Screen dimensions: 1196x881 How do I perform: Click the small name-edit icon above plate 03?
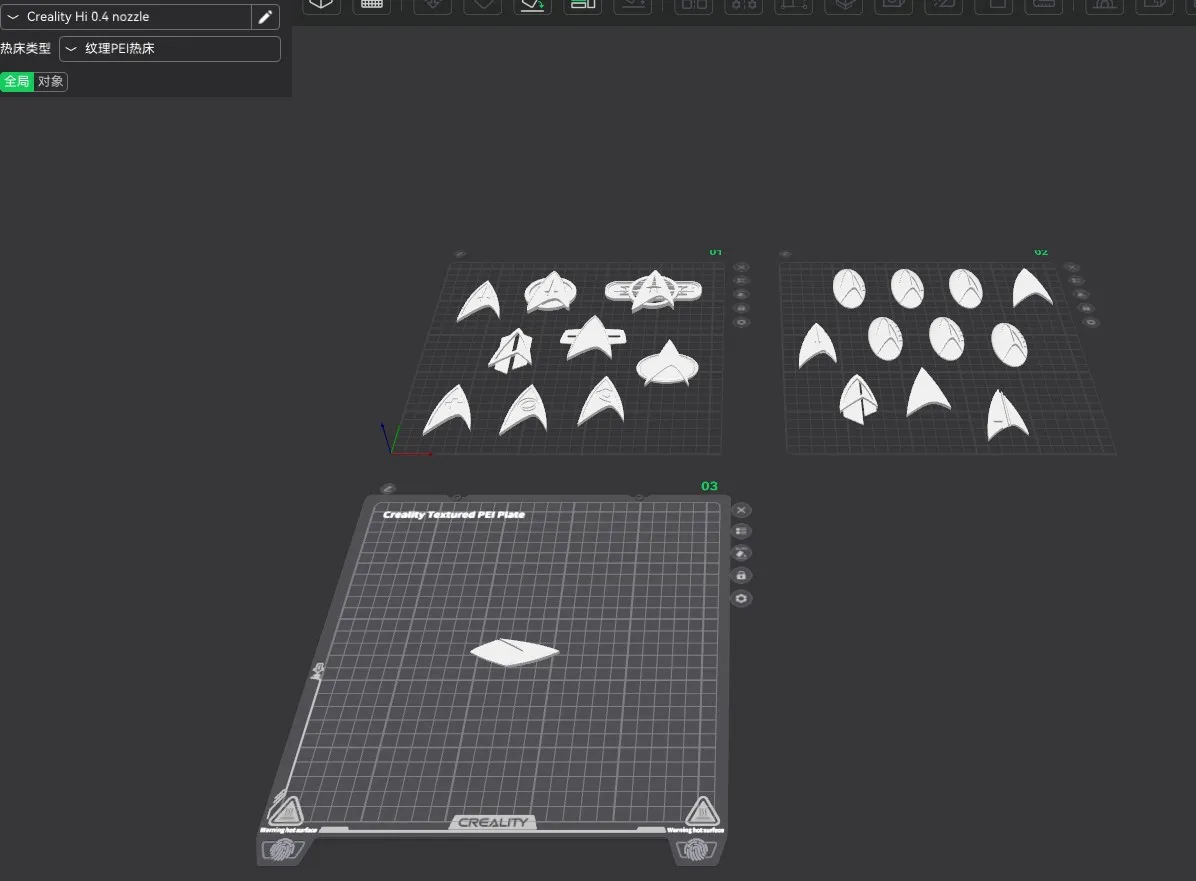tap(388, 488)
